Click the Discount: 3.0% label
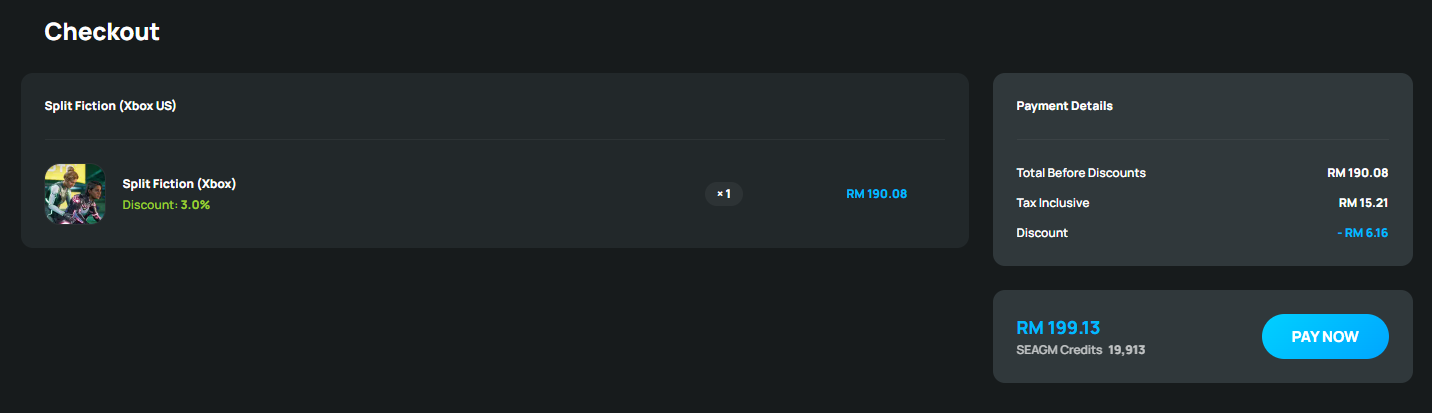The width and height of the screenshot is (1432, 413). pyautogui.click(x=166, y=205)
